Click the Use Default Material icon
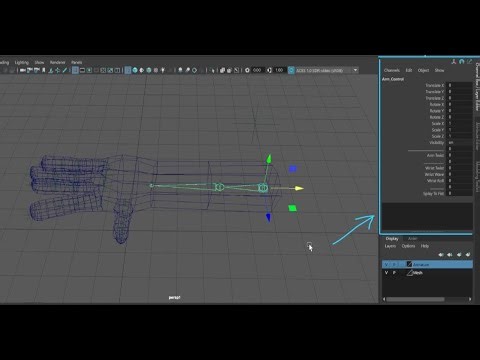The width and height of the screenshot is (480, 360). [142, 70]
